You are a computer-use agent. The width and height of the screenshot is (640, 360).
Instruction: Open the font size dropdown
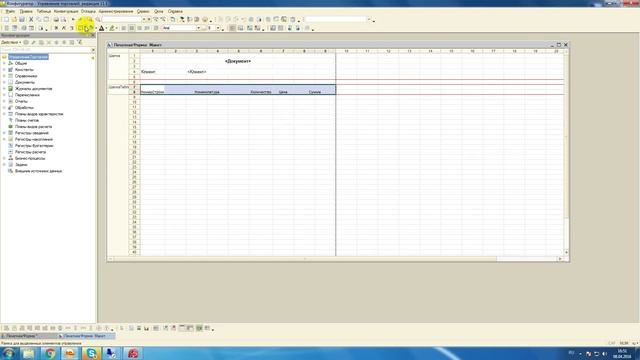click(218, 28)
